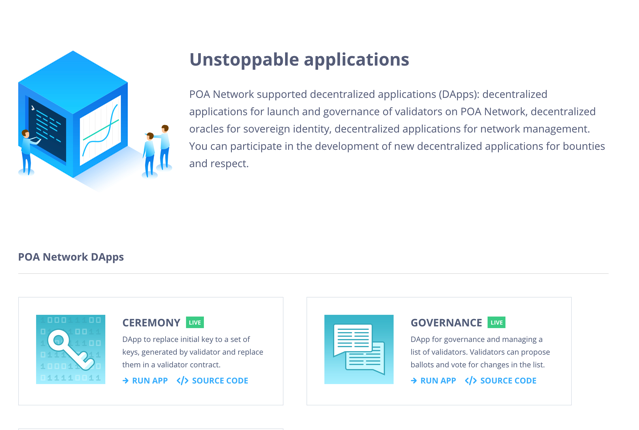Click the Unstoppable applications heading
Image resolution: width=639 pixels, height=430 pixels.
click(299, 60)
